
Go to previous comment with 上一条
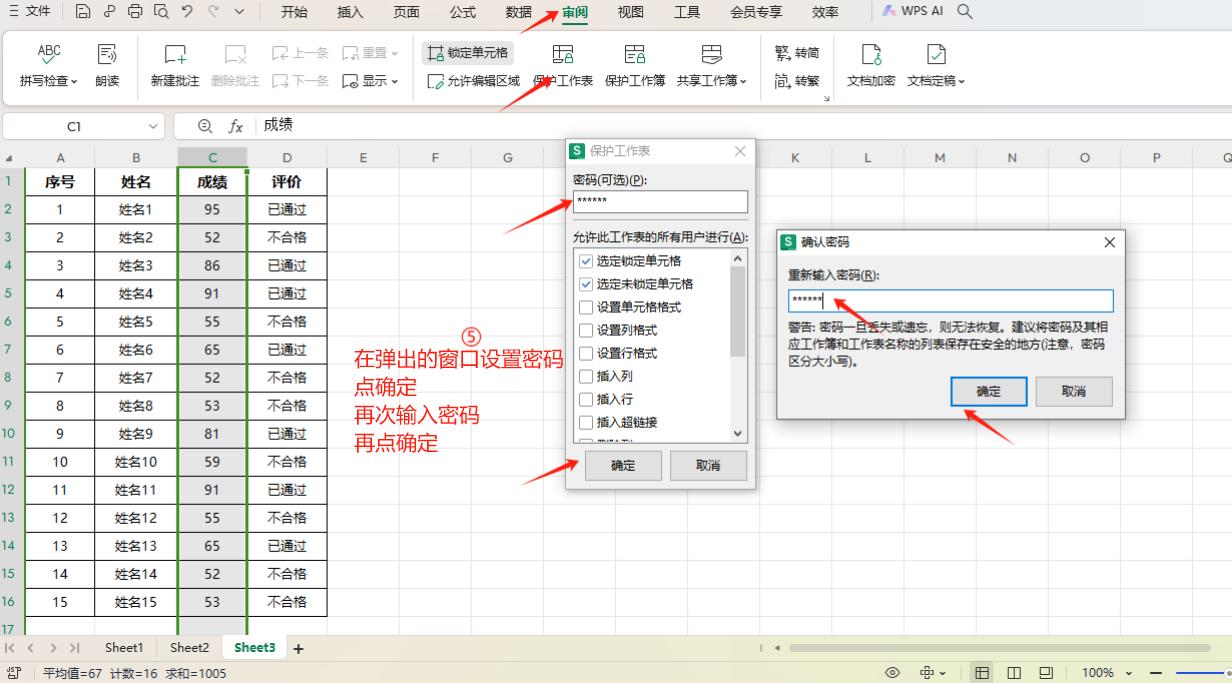[x=300, y=53]
